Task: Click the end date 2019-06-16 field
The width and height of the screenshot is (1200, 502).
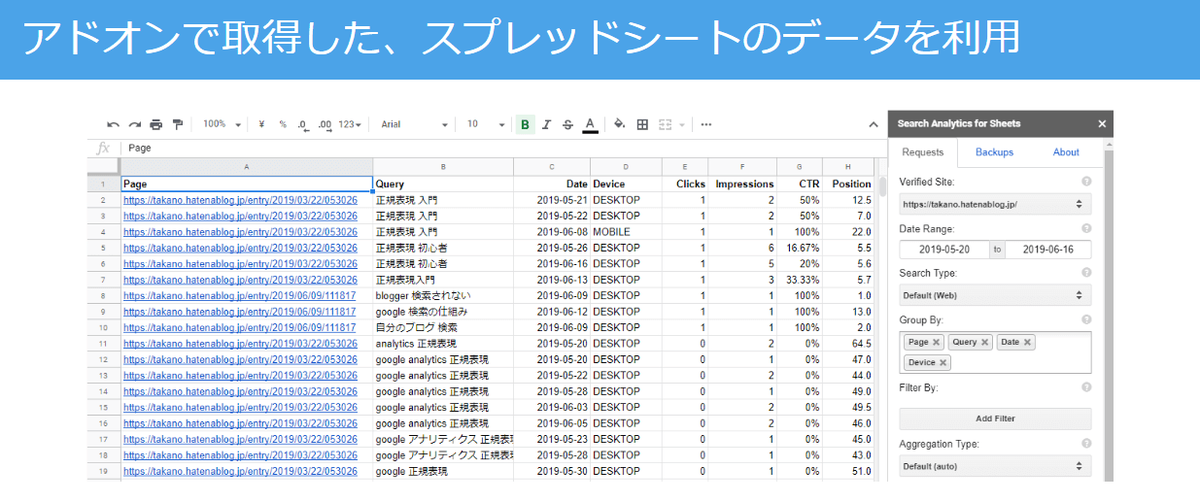Action: click(x=1049, y=250)
